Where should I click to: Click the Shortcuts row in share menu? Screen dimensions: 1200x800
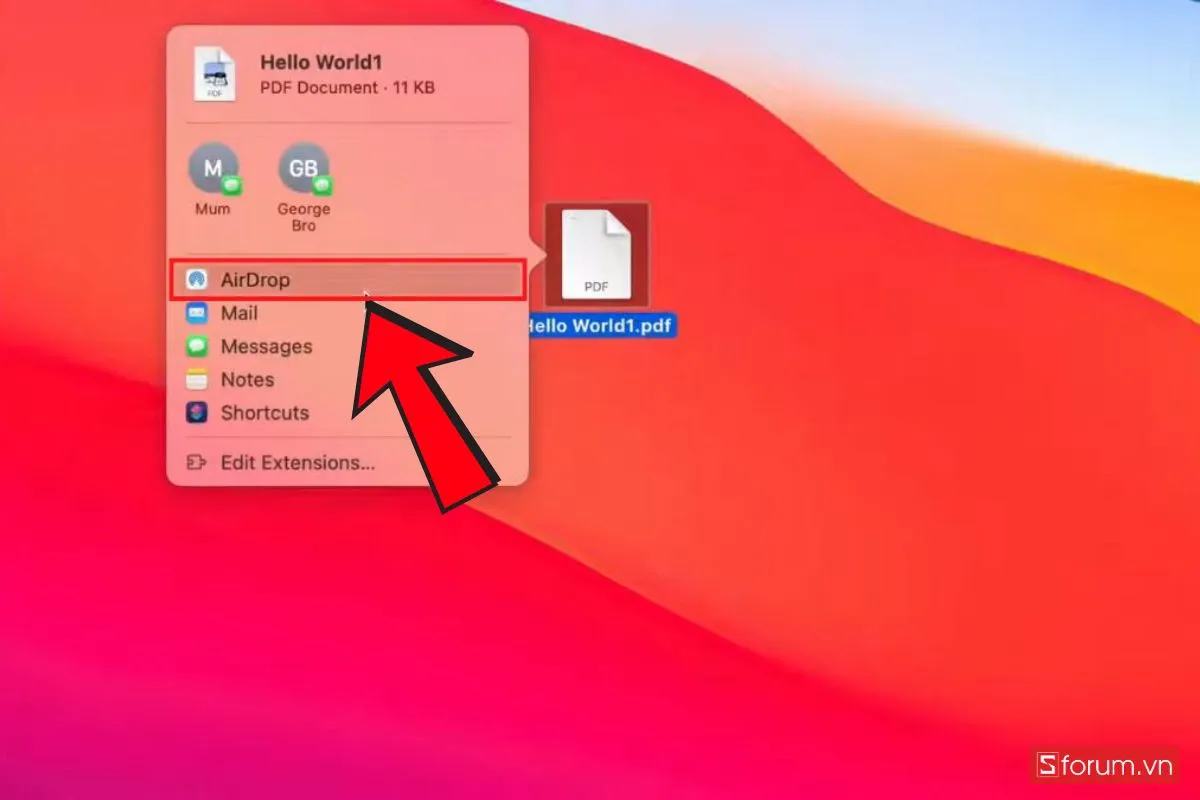pyautogui.click(x=264, y=413)
